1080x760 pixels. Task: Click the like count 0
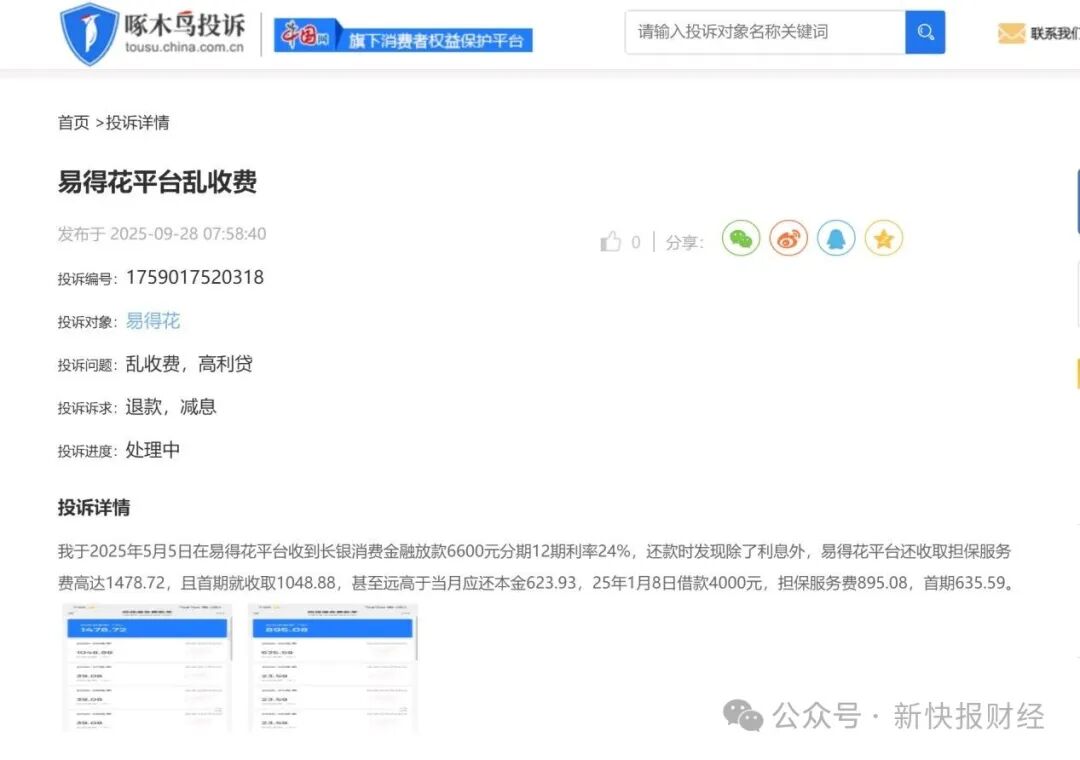636,242
